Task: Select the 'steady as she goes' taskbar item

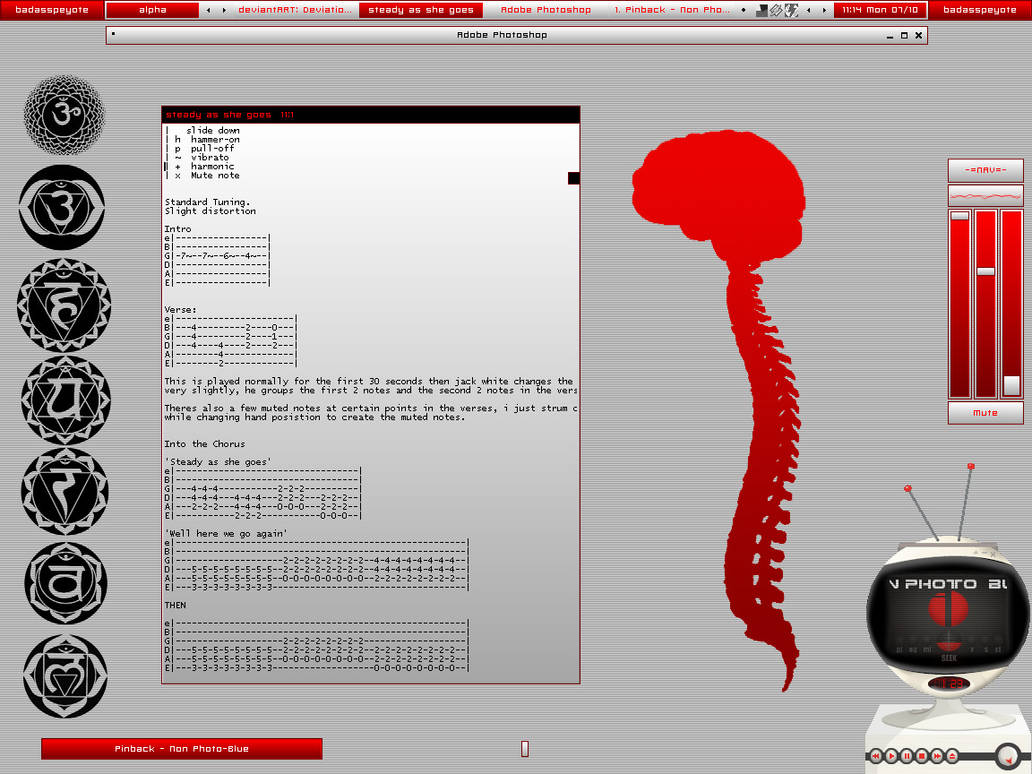Action: pos(421,10)
